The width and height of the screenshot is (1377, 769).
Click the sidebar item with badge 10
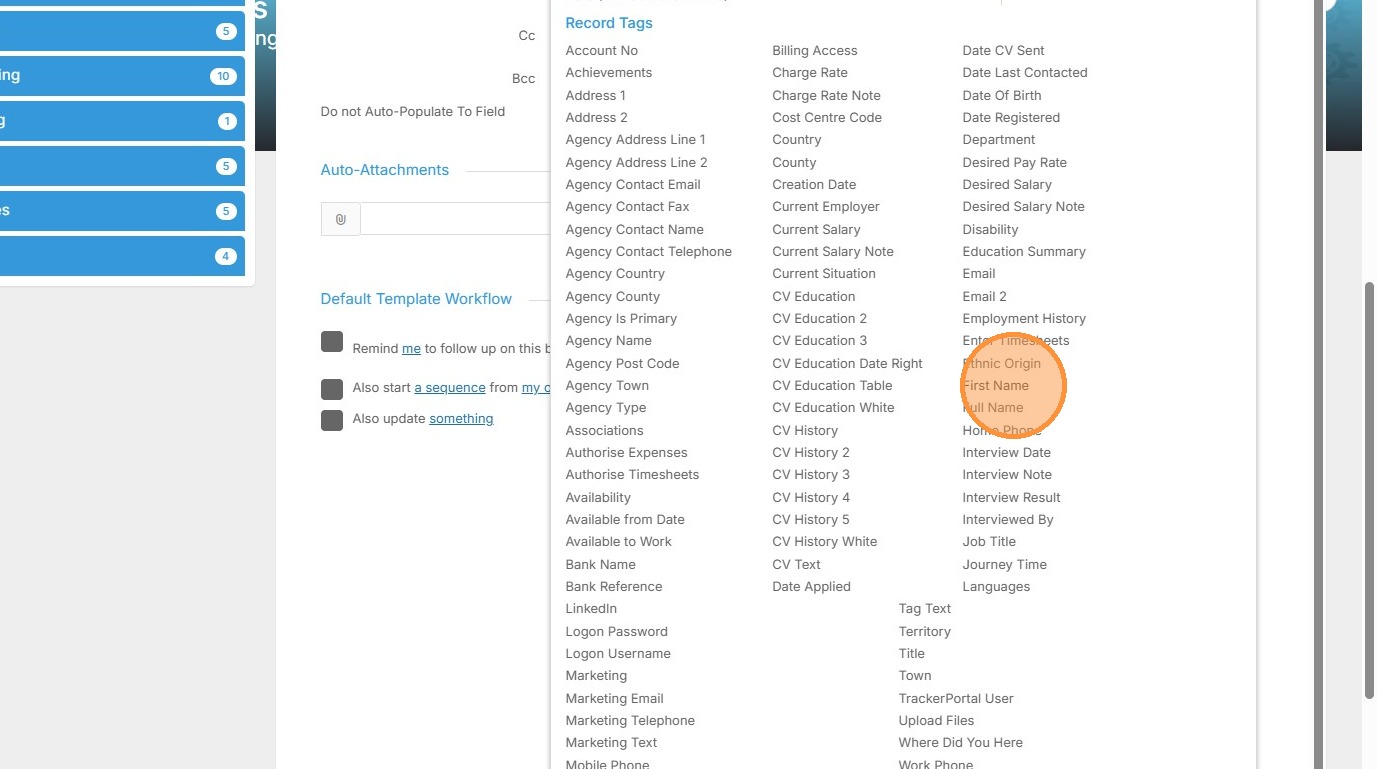pyautogui.click(x=122, y=76)
